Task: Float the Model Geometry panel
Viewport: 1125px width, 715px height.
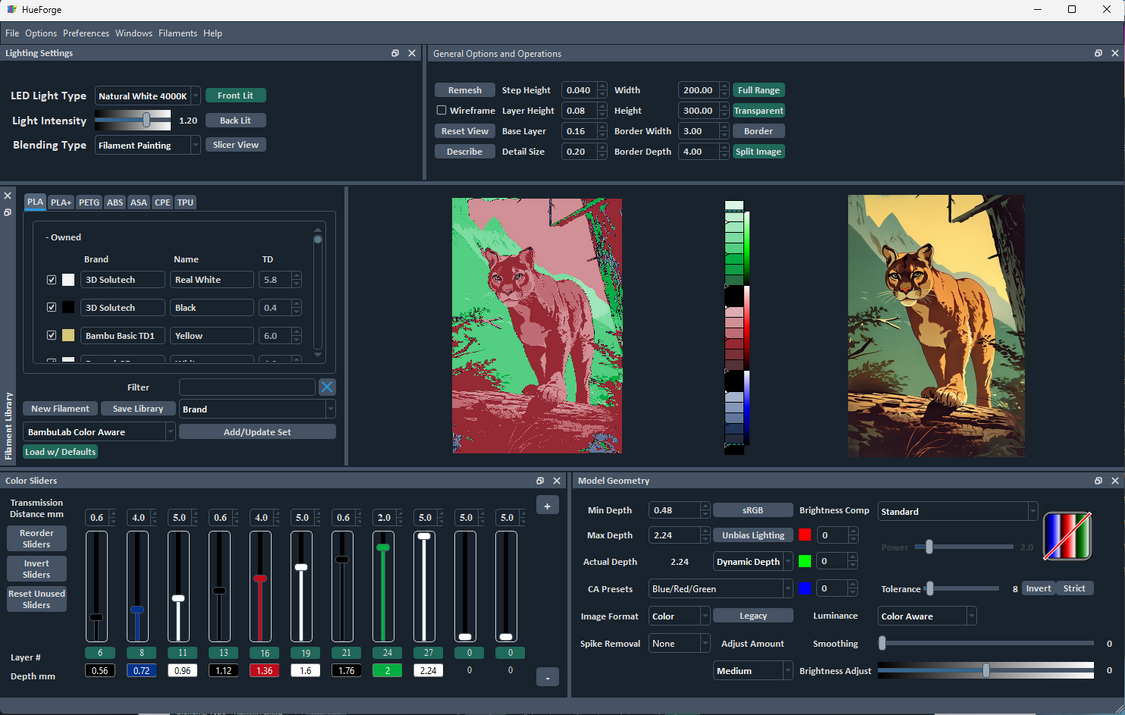Action: tap(1098, 480)
